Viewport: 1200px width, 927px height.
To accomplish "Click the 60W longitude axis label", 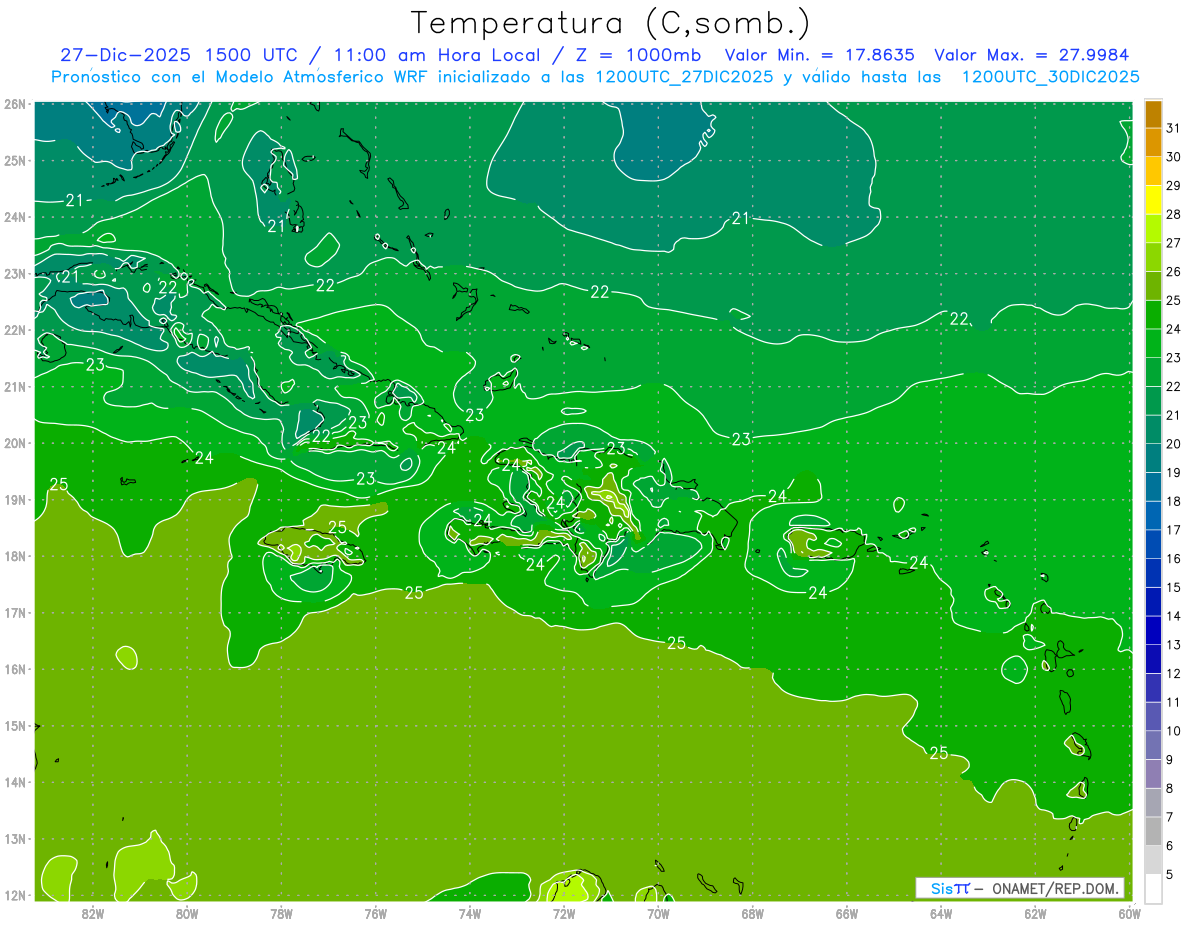I will pyautogui.click(x=1130, y=913).
